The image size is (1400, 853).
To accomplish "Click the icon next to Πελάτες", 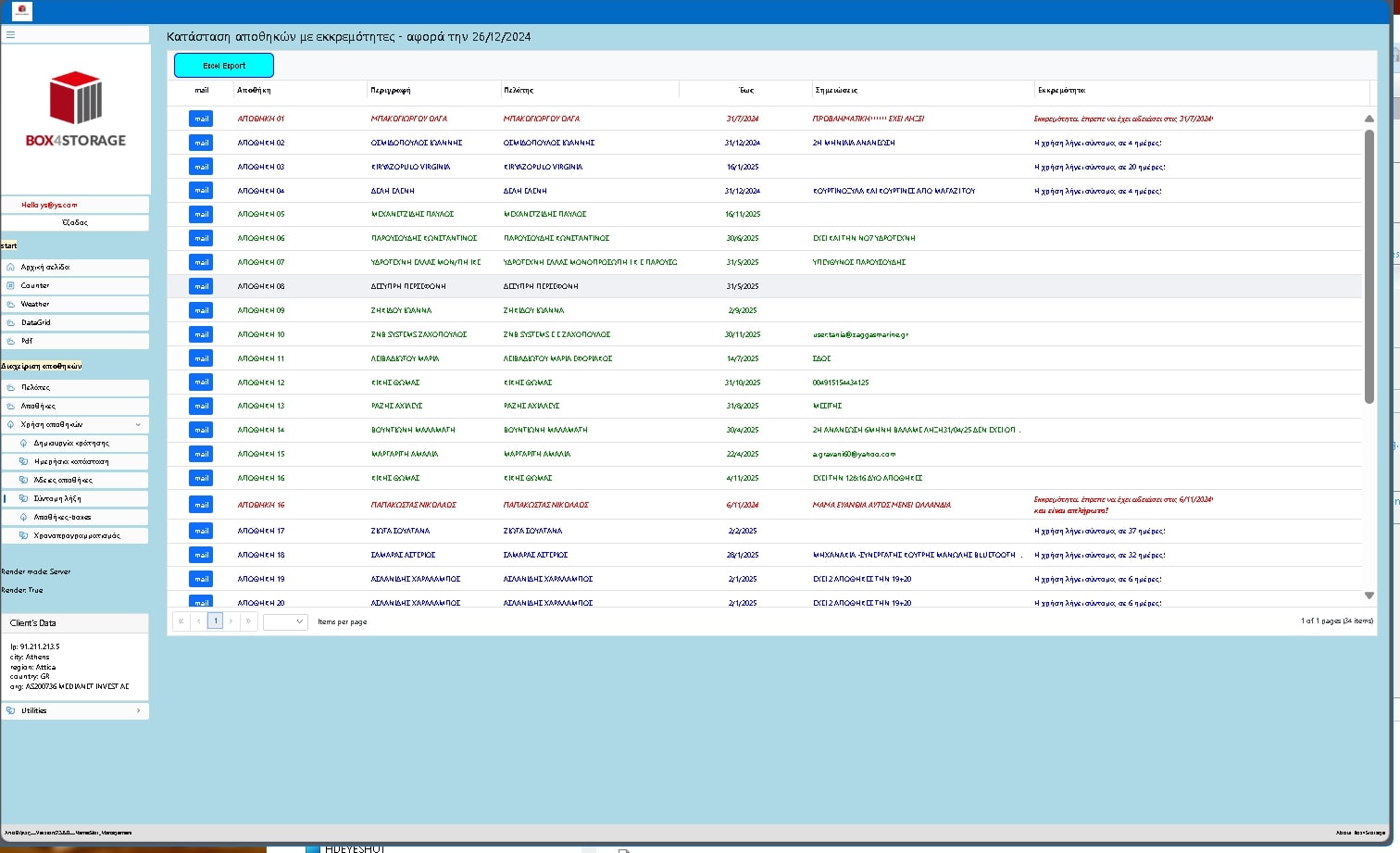I will pos(11,387).
